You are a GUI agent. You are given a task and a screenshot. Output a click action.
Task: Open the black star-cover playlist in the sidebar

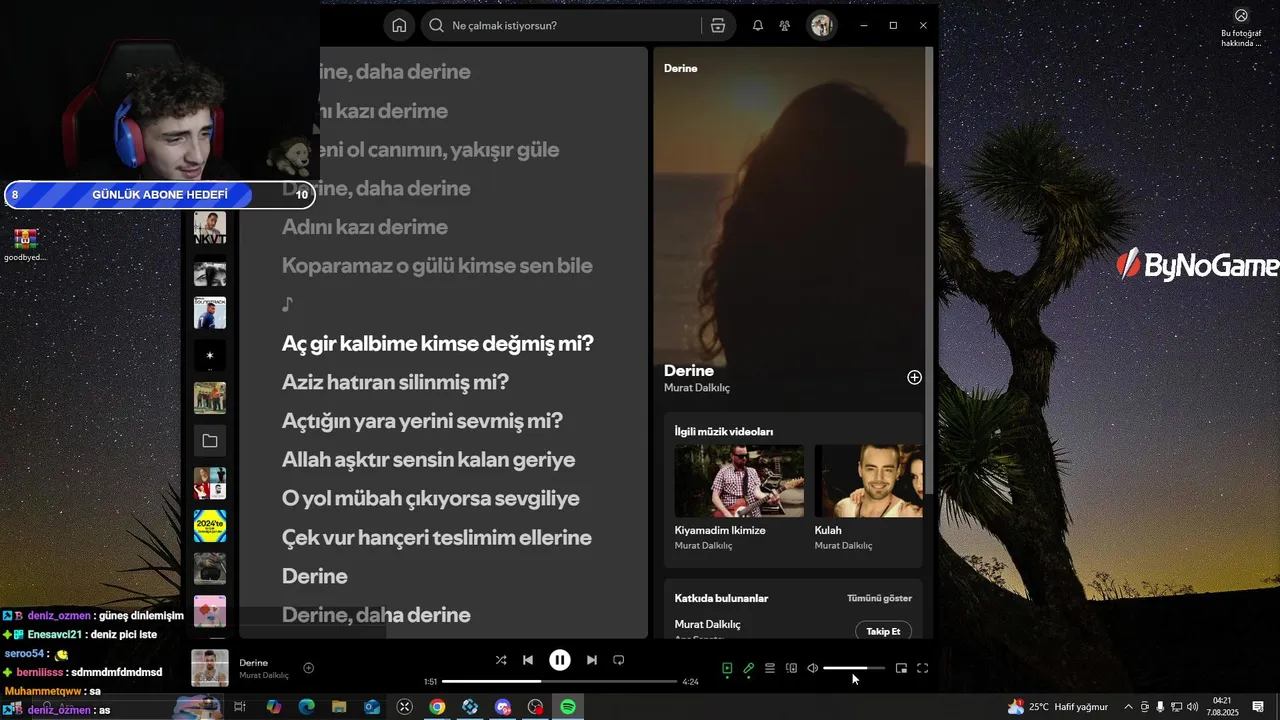210,355
